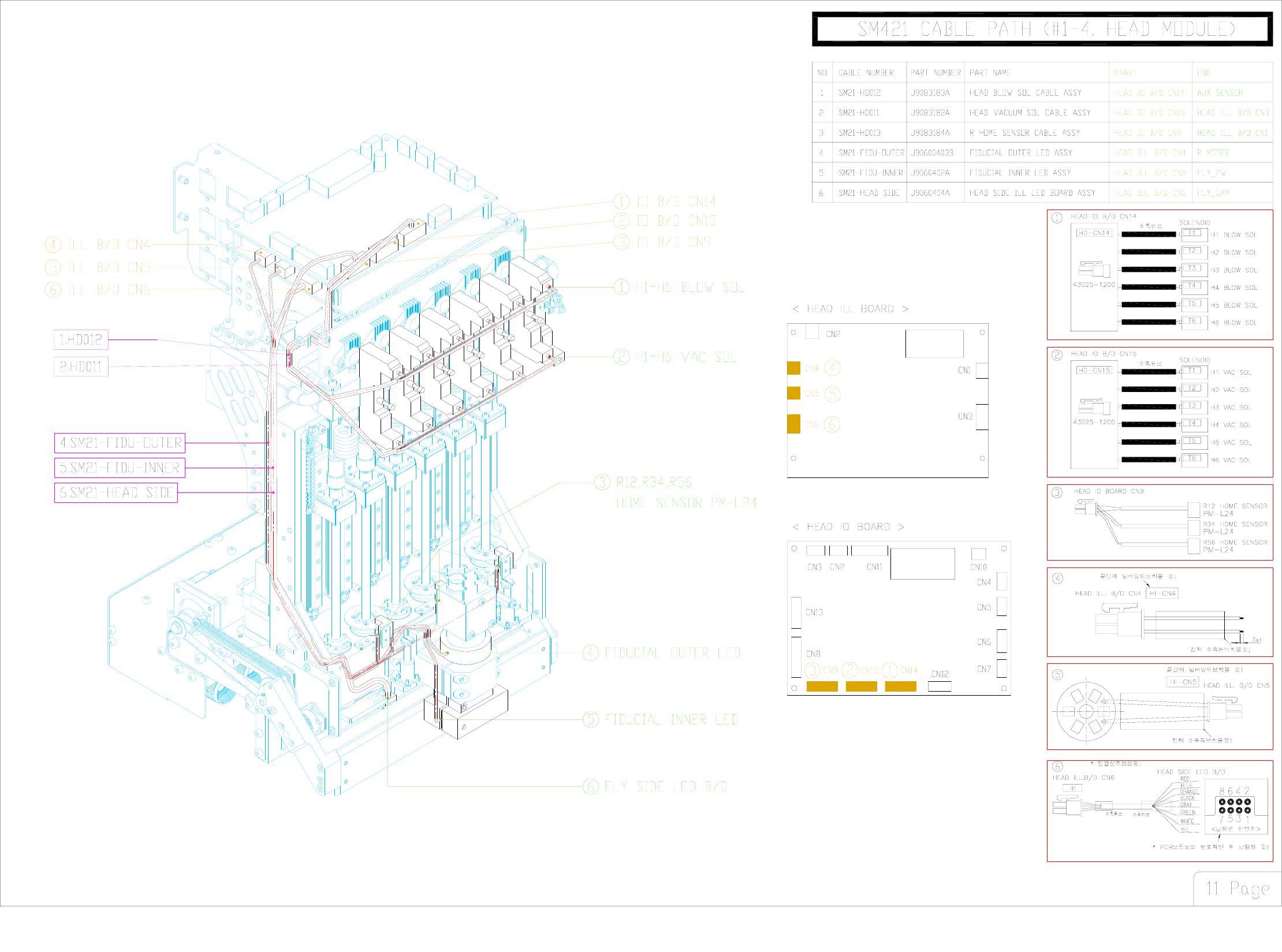The height and width of the screenshot is (952, 1282).
Task: Select the 4.SM21-FIDU-OUTER label box
Action: (120, 443)
